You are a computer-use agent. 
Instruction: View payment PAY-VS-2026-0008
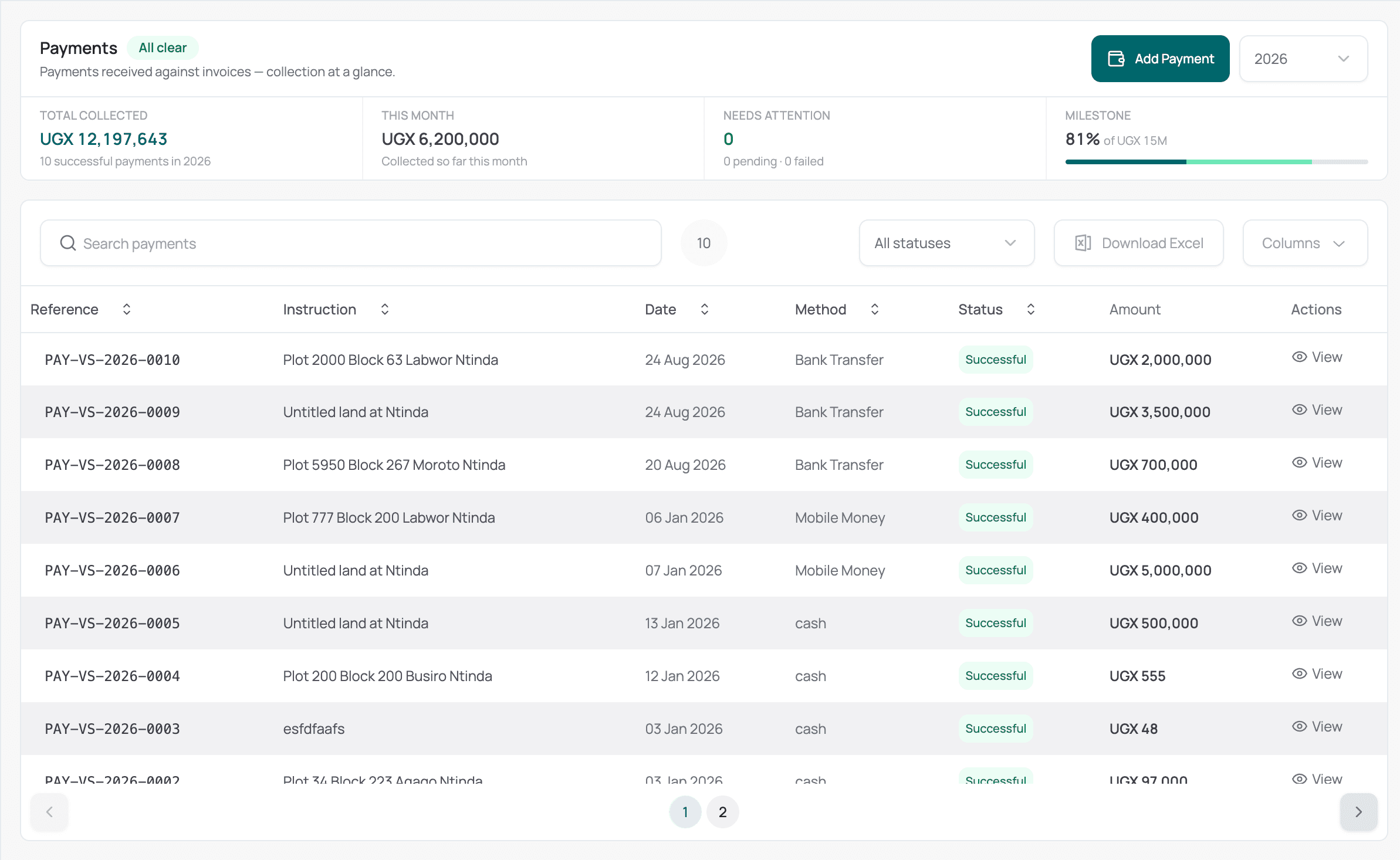click(1317, 463)
